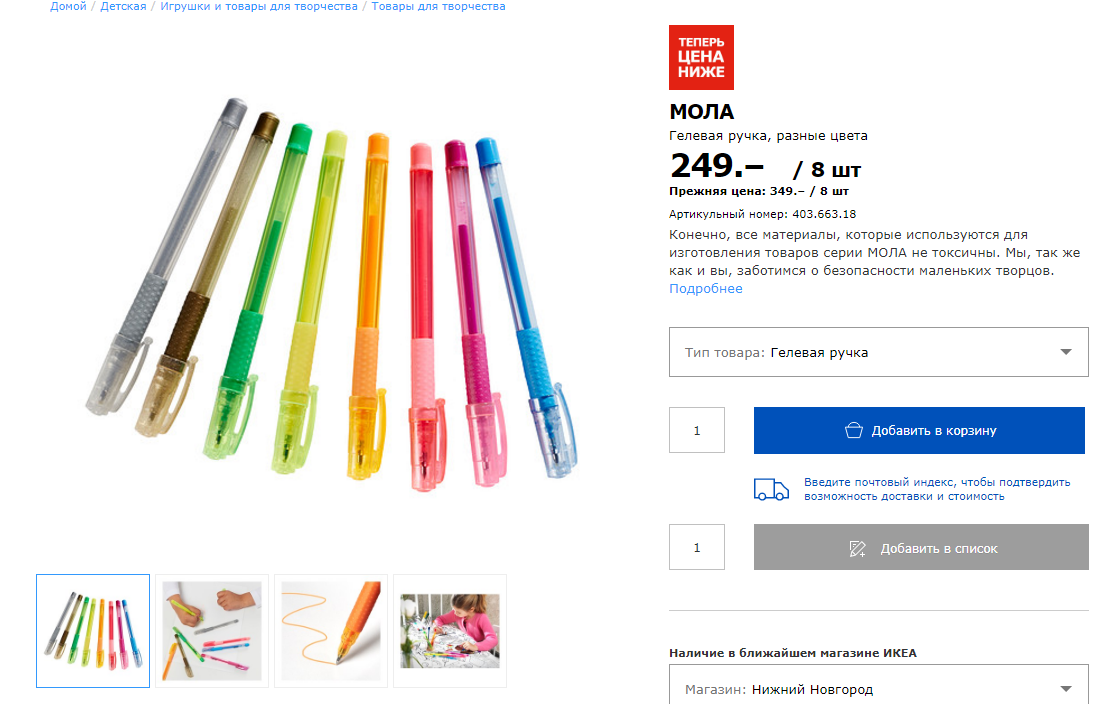Expand the 'Тип товара' dropdown arrow
This screenshot has width=1102, height=704.
tap(1066, 352)
